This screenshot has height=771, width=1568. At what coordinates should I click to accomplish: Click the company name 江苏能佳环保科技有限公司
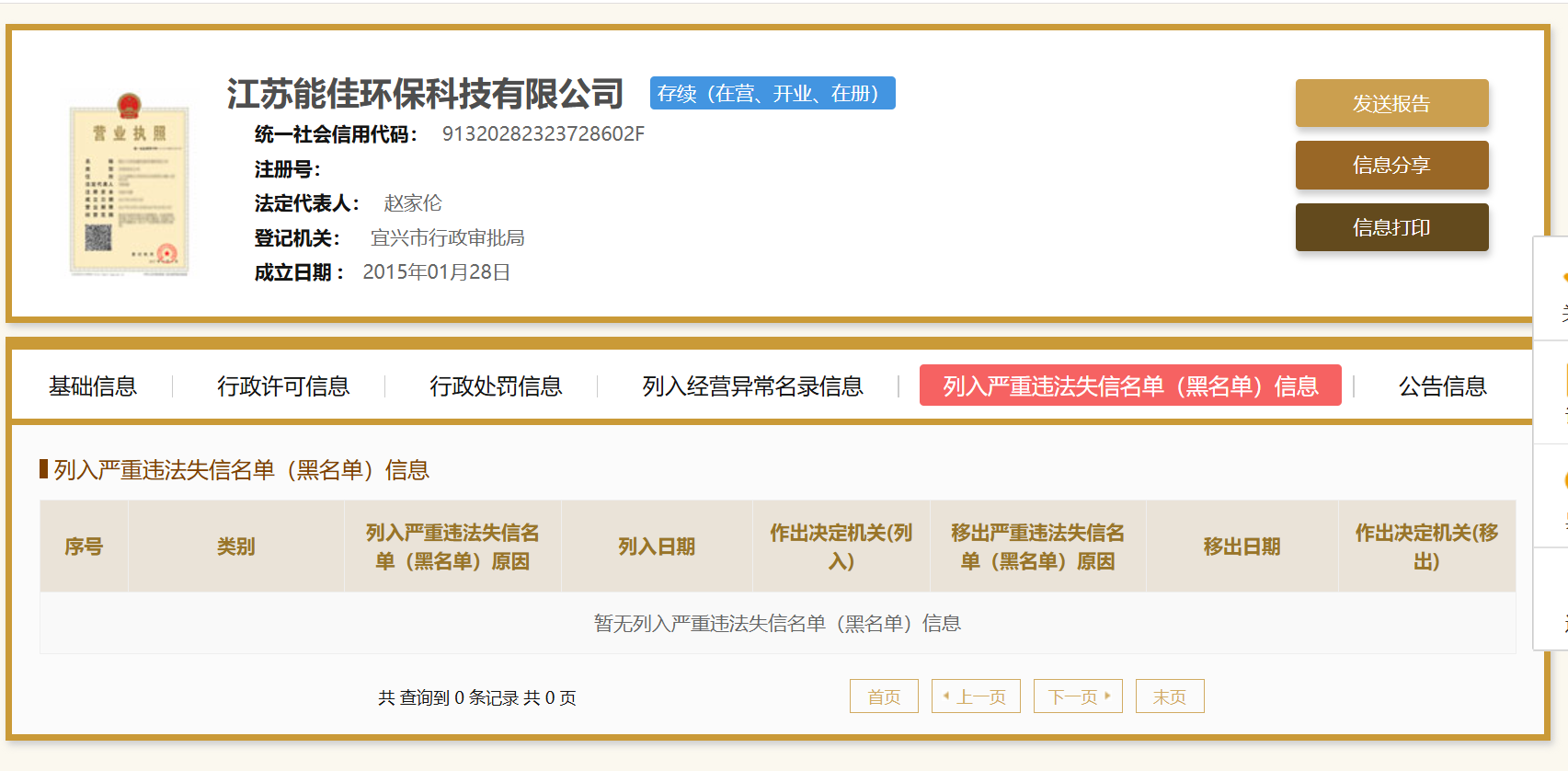pos(425,94)
